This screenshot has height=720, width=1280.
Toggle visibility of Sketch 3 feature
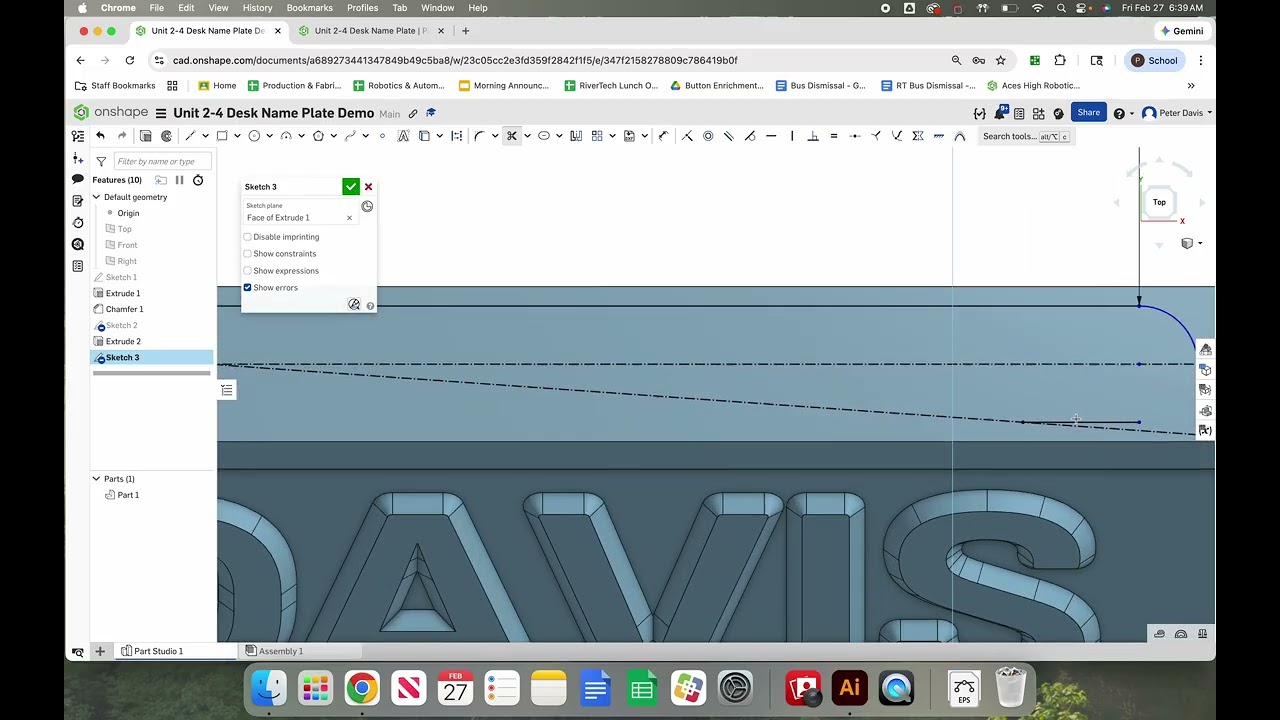[99, 358]
